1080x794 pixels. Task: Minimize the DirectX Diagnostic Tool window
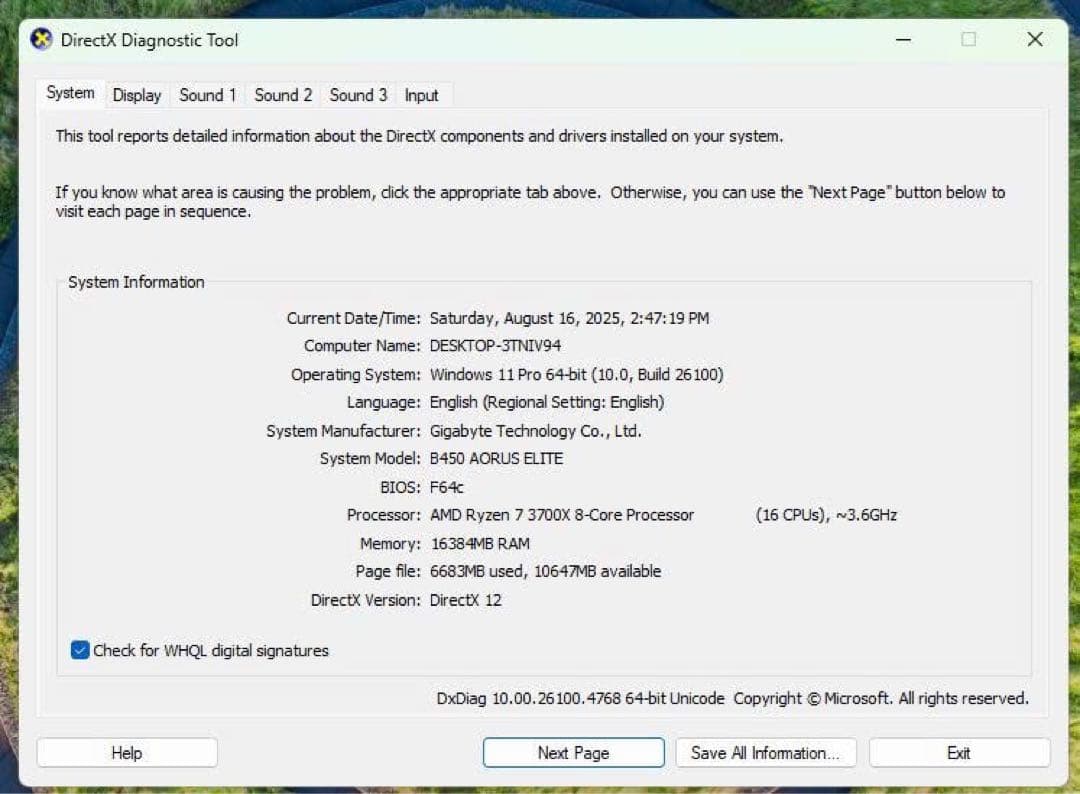click(x=903, y=40)
